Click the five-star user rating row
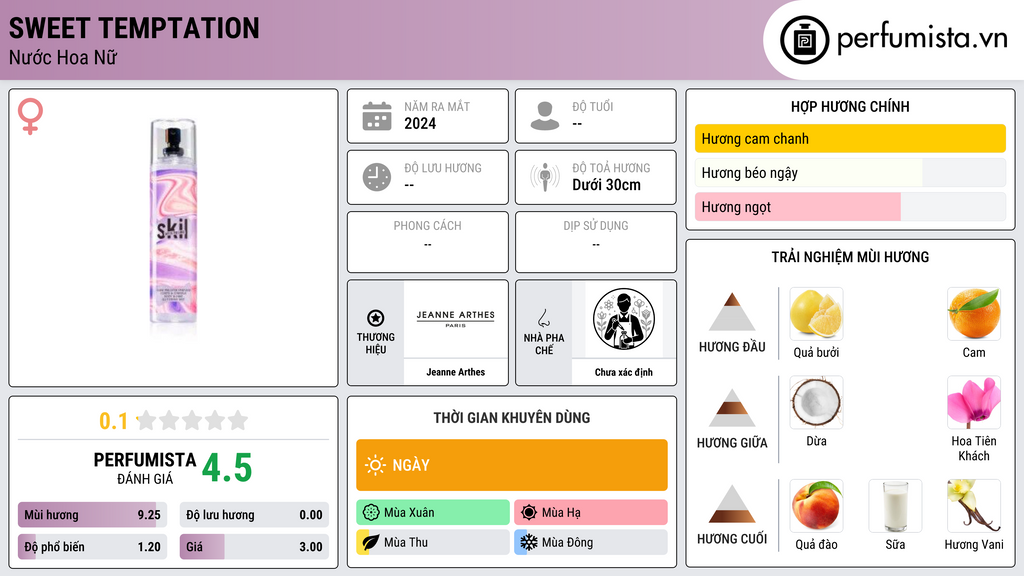1024x576 pixels. tap(193, 421)
